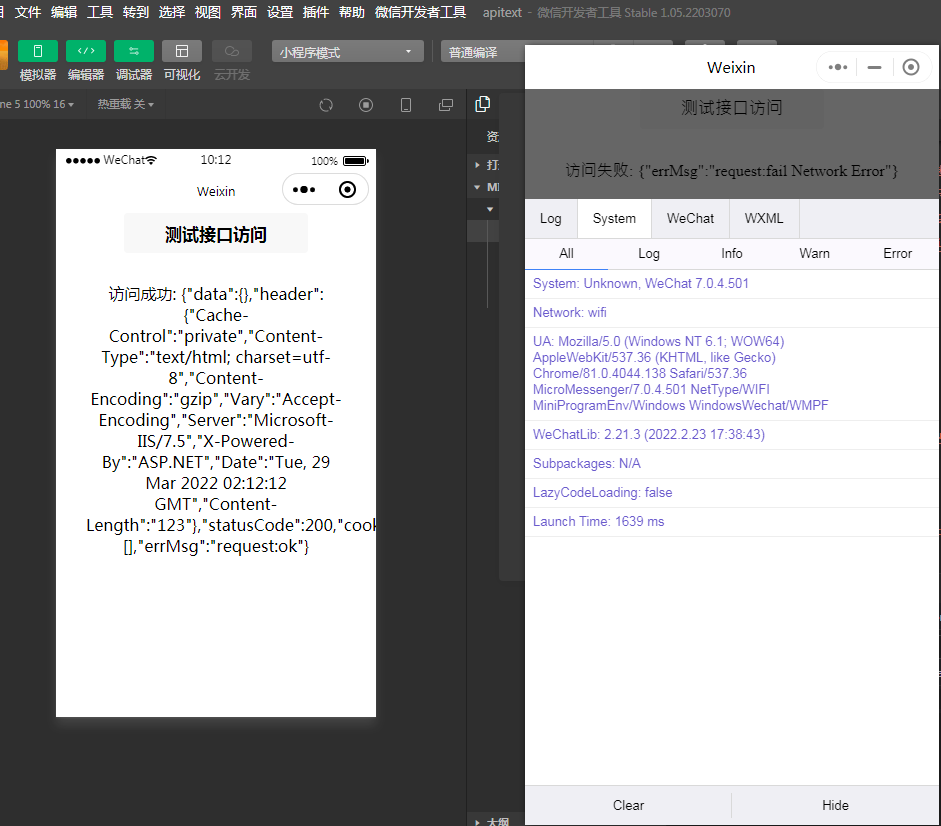941x826 pixels.
Task: Click the 'Network: wifi' log row
Action: (732, 313)
